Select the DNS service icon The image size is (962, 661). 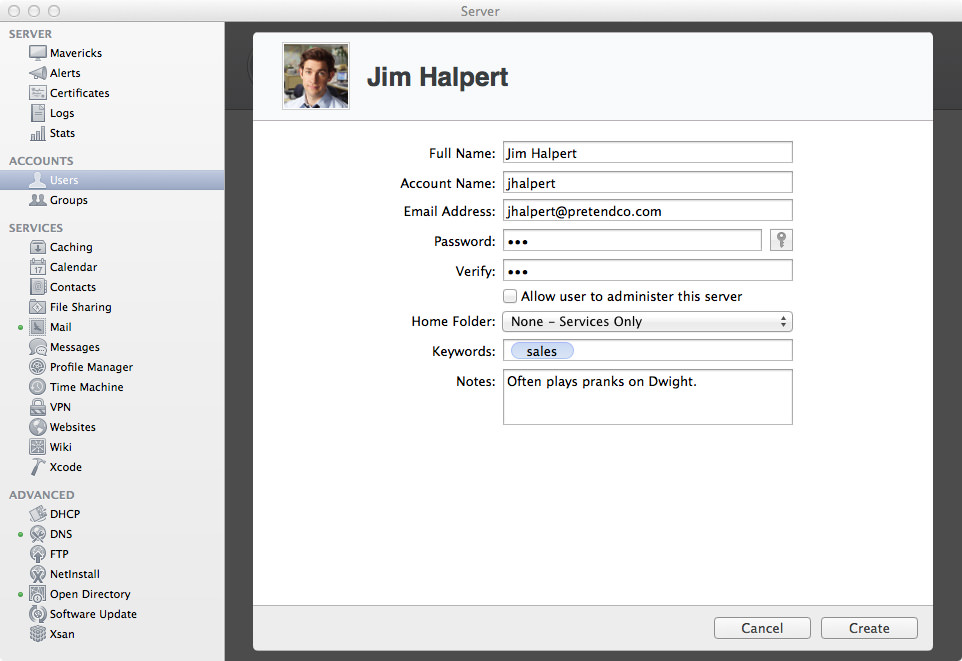click(x=37, y=534)
